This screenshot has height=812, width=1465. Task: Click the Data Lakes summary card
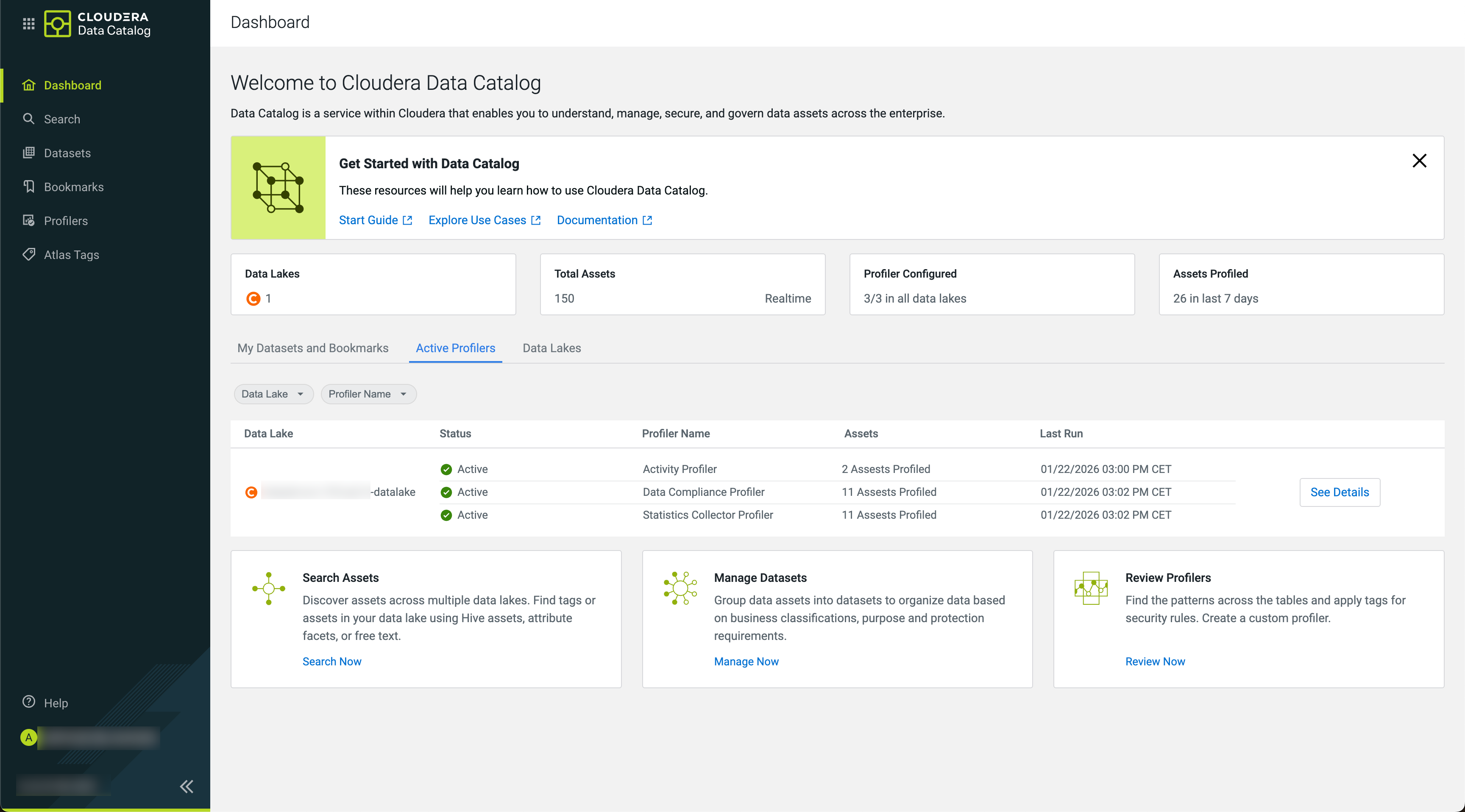pos(373,284)
